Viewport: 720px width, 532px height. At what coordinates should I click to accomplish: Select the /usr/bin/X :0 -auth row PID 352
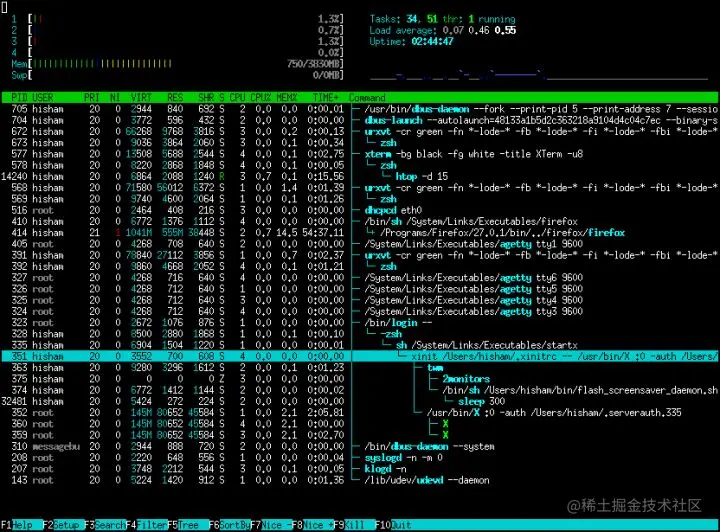[x=360, y=413]
